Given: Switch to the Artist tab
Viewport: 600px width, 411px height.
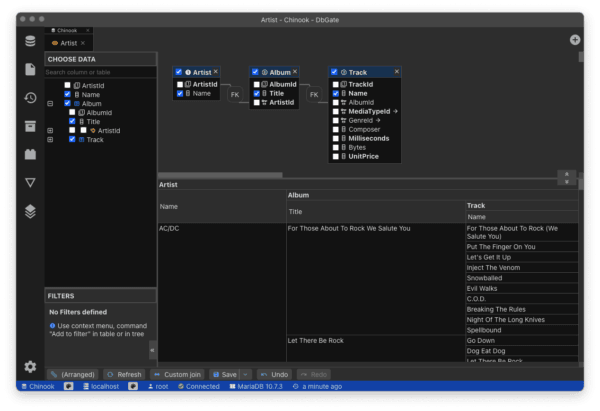Looking at the screenshot, I should (x=68, y=43).
